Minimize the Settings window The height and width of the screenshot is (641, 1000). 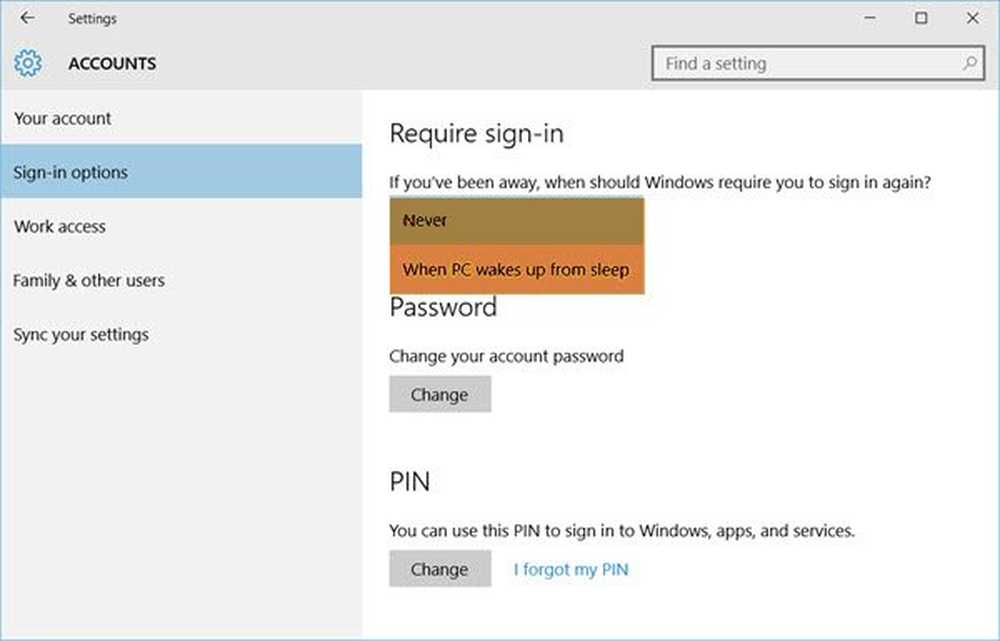(x=869, y=18)
